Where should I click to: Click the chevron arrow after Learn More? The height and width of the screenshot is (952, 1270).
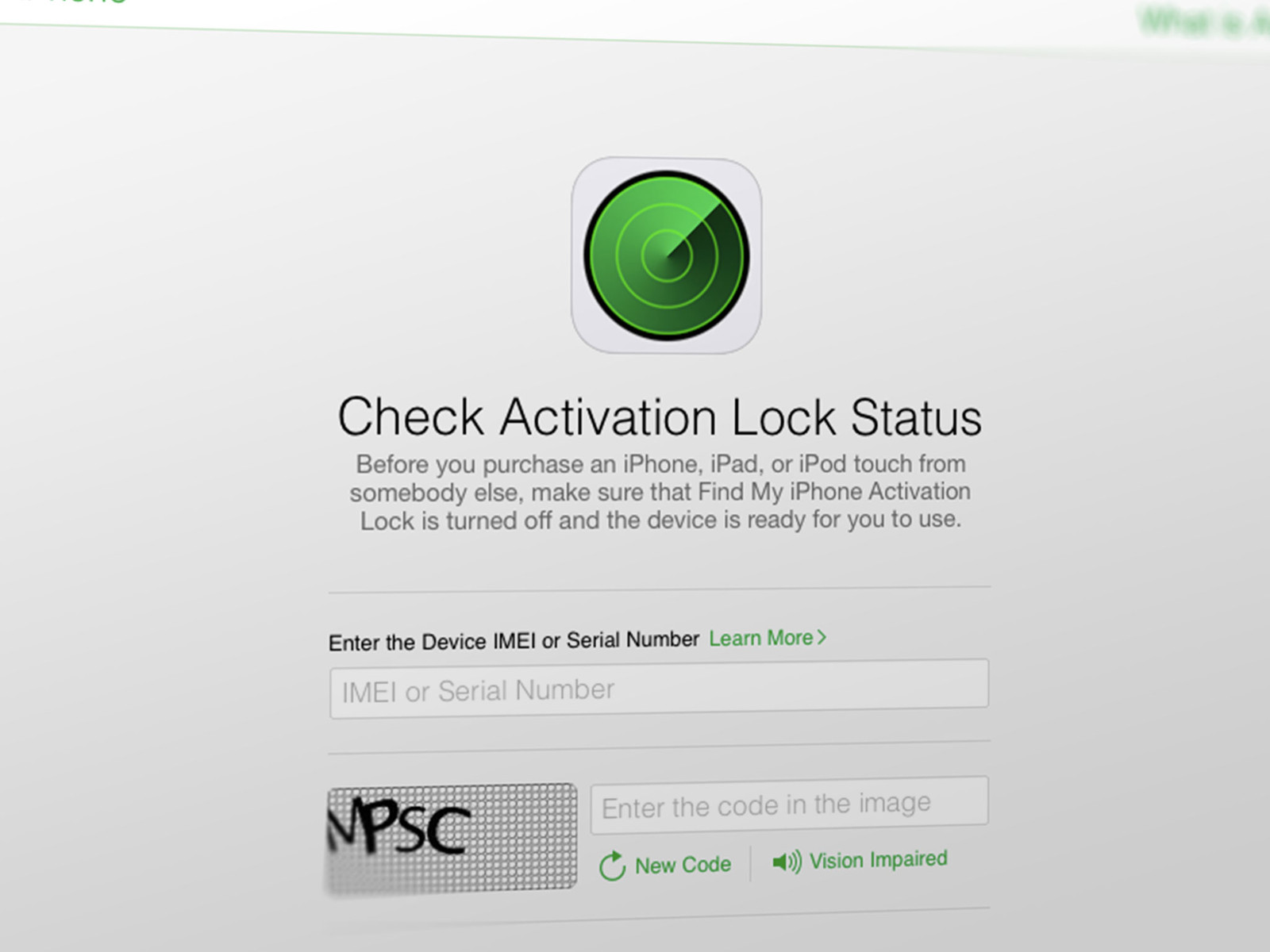coord(822,637)
